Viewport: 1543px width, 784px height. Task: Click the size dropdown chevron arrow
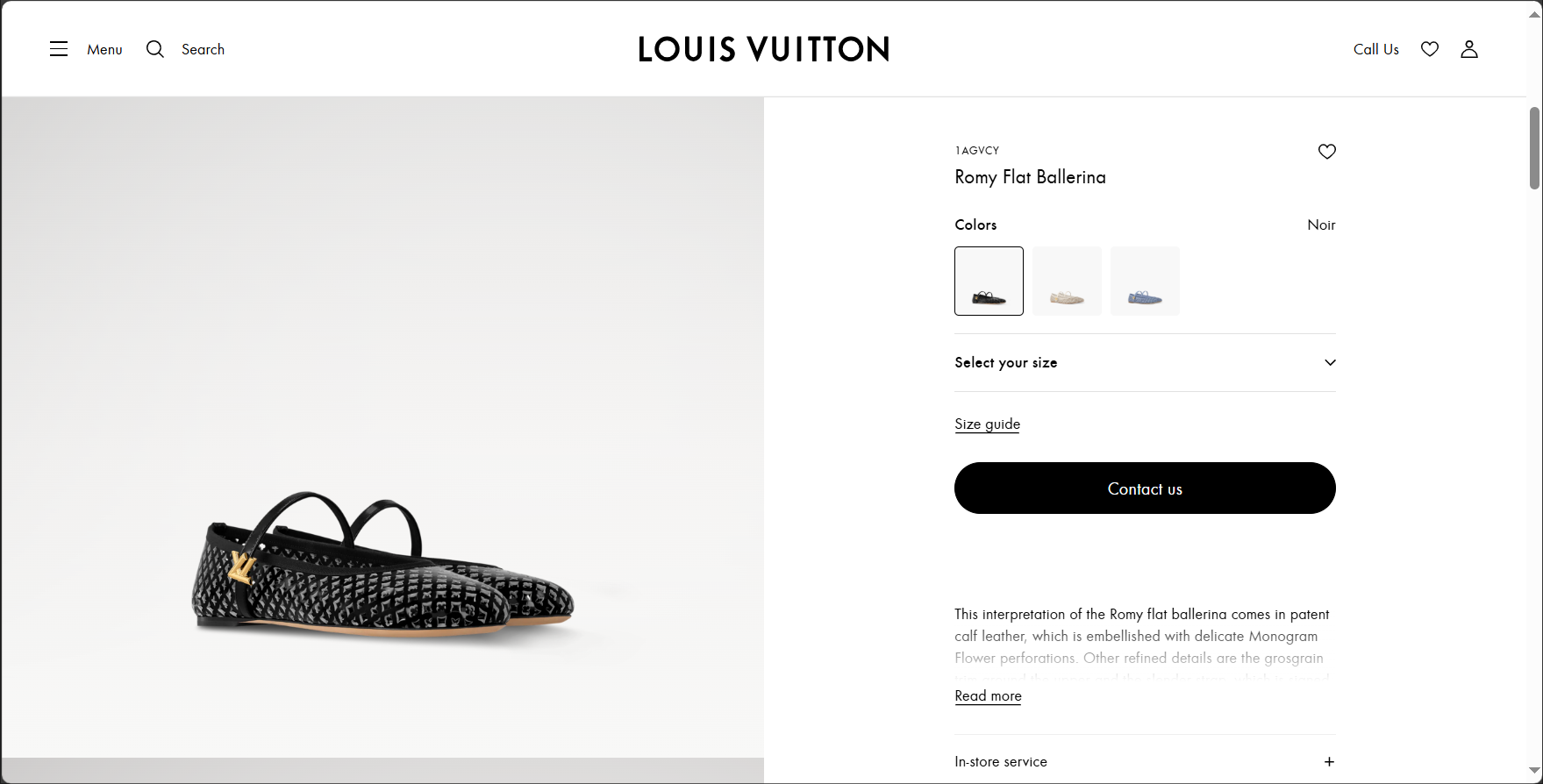pos(1330,363)
